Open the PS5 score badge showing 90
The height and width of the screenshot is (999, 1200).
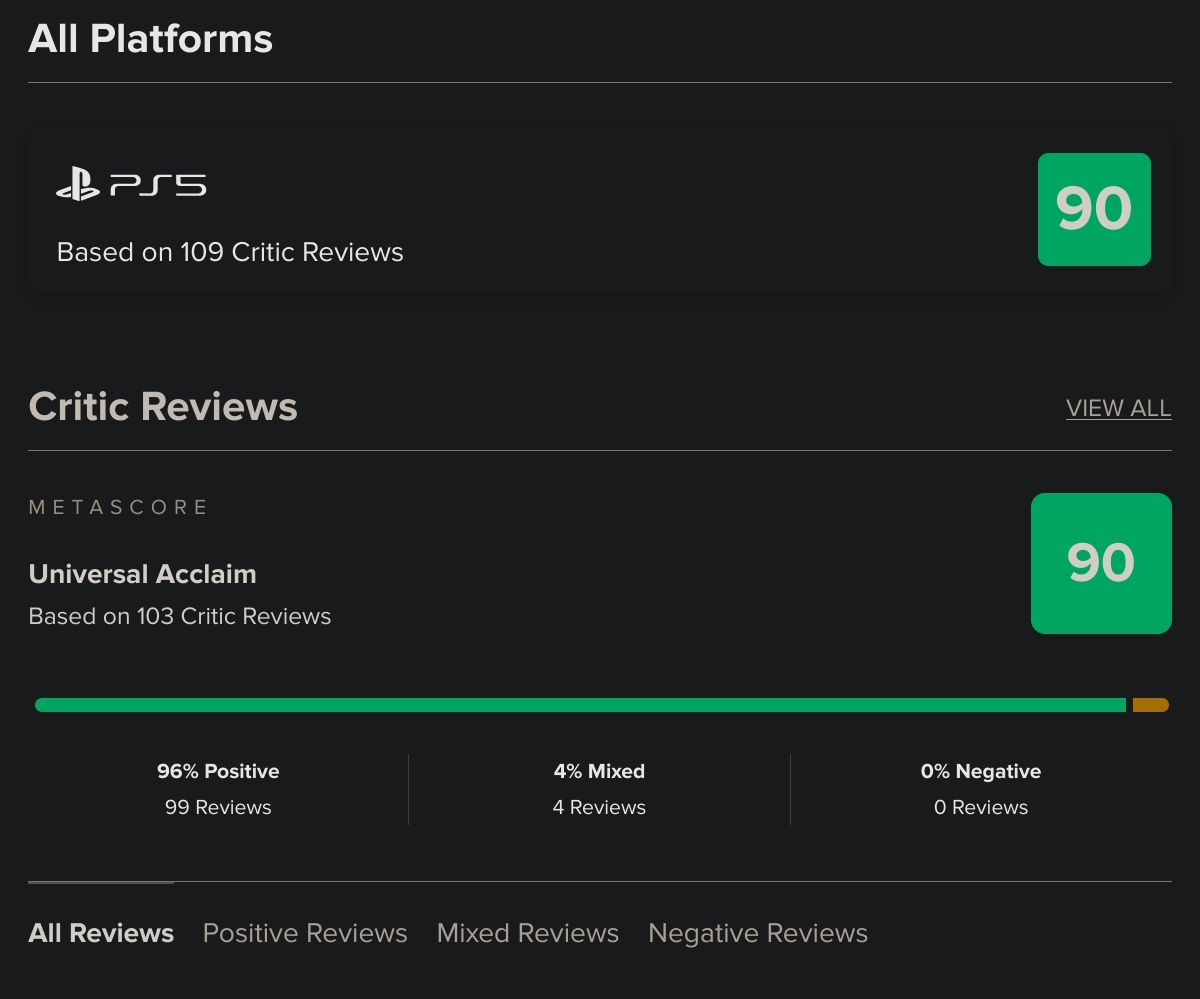1094,209
